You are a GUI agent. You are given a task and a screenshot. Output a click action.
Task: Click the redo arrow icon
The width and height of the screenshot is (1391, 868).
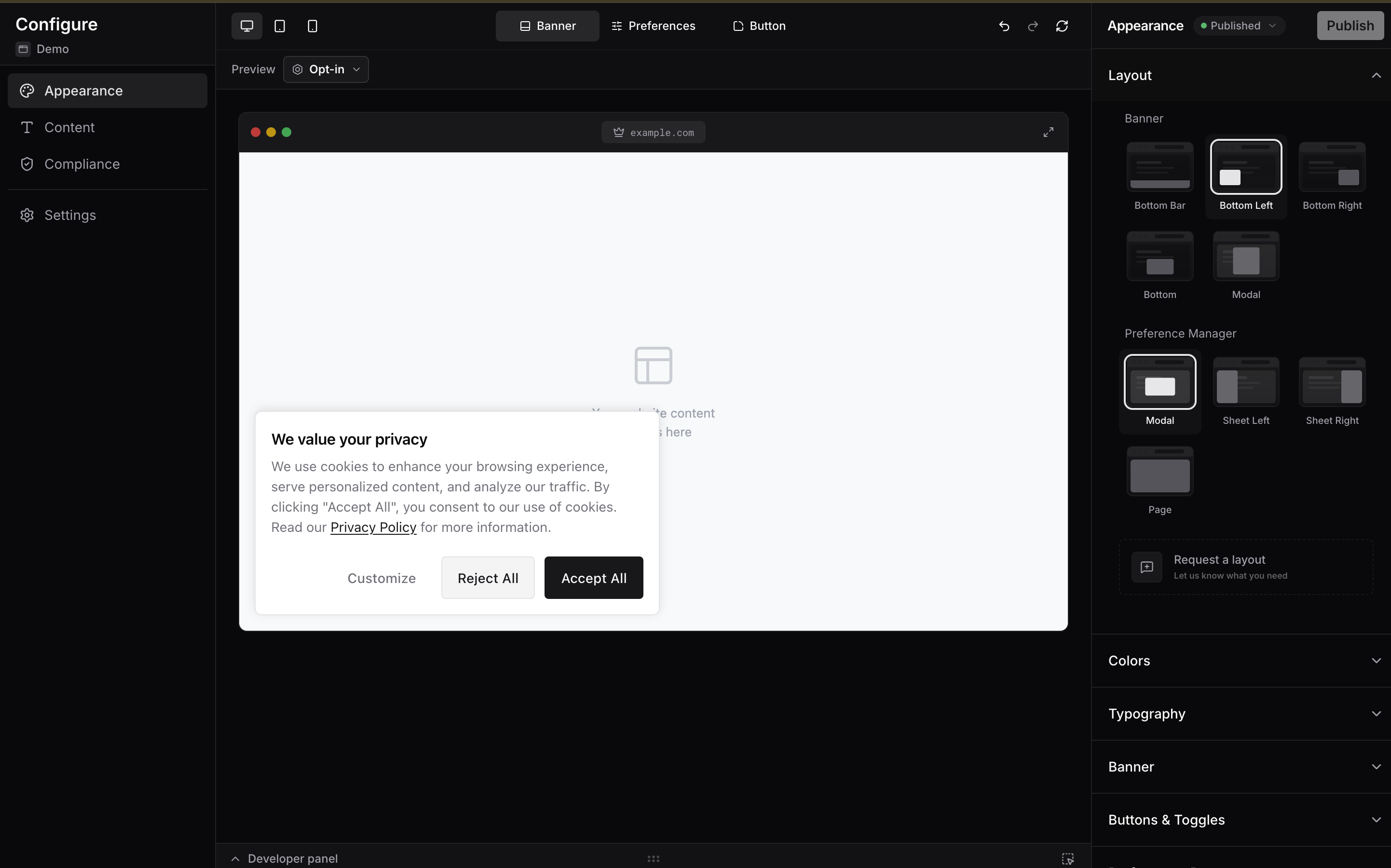[1033, 26]
